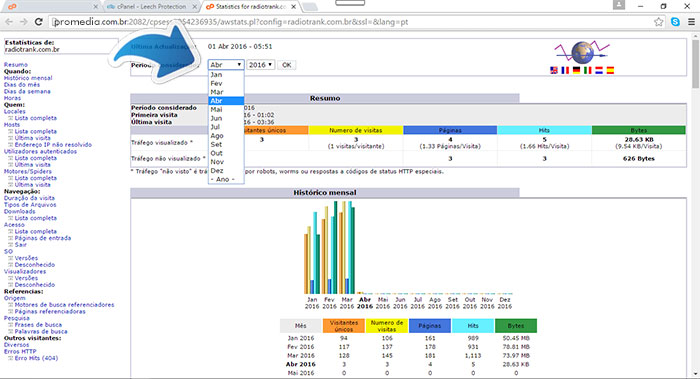Switch to Statistics for radiotrank tab
The image size is (700, 379).
[251, 7]
